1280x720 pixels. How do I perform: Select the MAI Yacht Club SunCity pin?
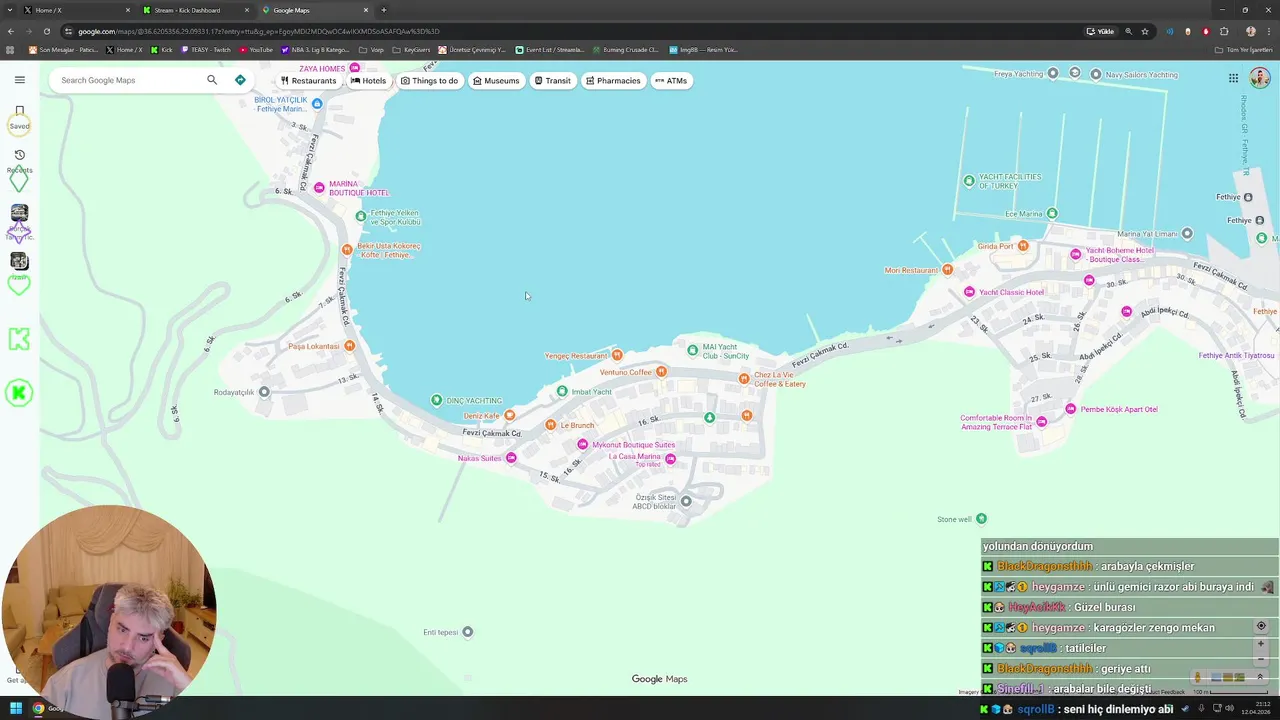(x=692, y=350)
